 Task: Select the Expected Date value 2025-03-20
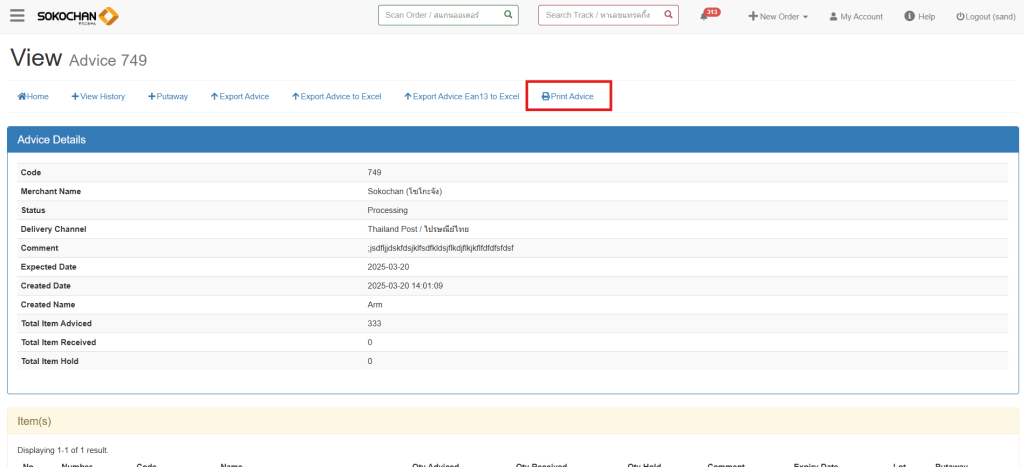pyautogui.click(x=388, y=267)
